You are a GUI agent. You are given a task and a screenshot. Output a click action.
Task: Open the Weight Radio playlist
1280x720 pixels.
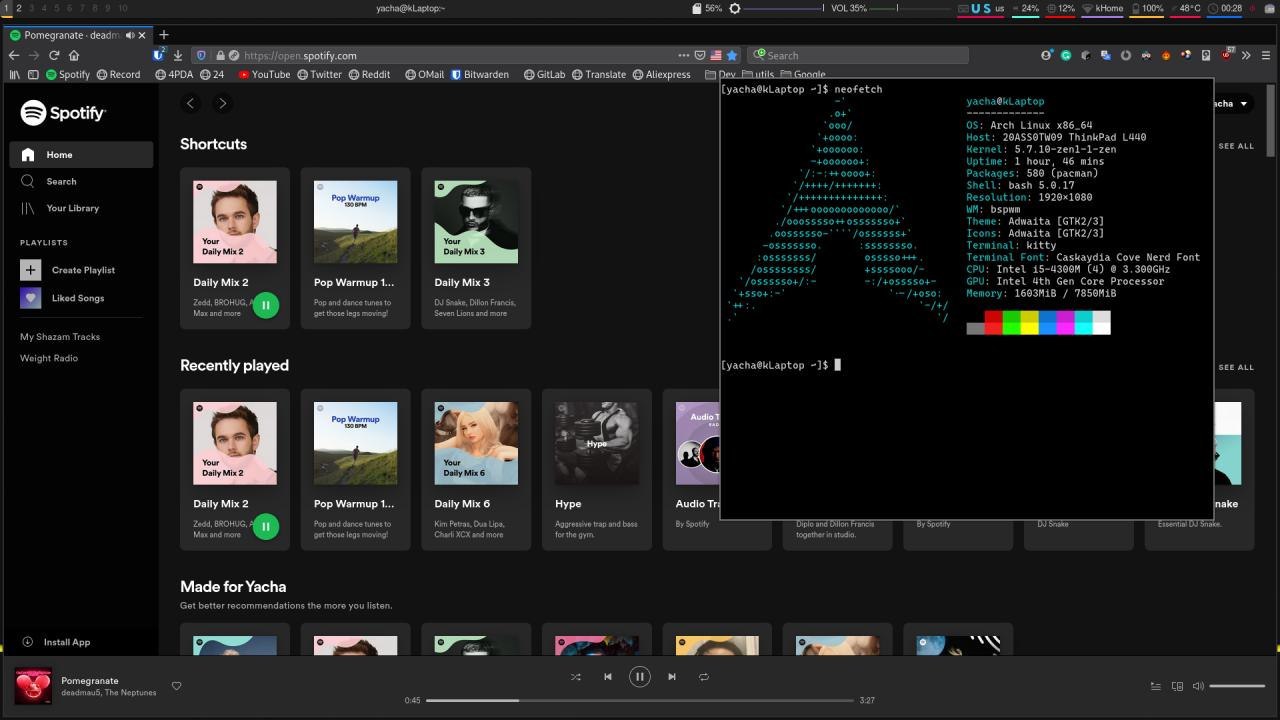pos(49,358)
